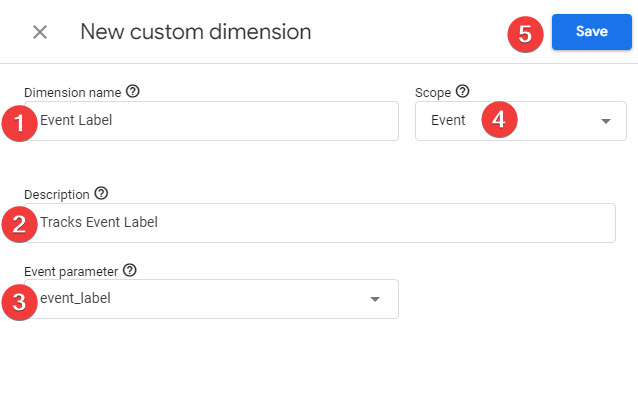Image resolution: width=638 pixels, height=409 pixels.
Task: Expand Event parameter list via arrow
Action: tap(375, 299)
